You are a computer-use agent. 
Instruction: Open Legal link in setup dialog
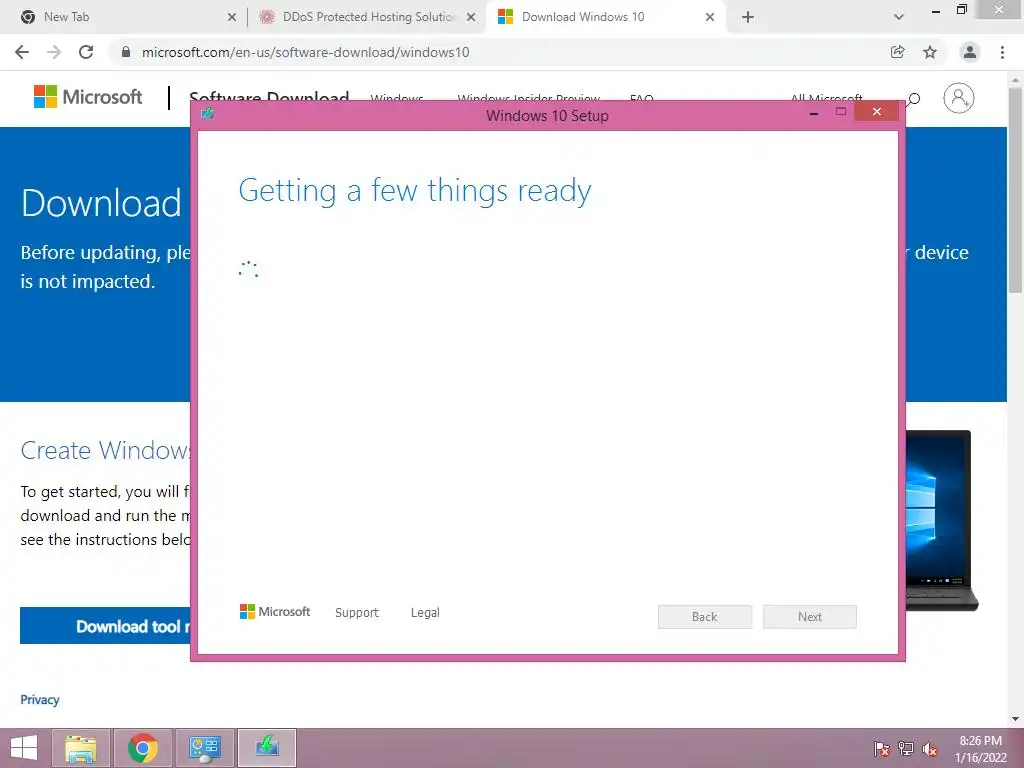coord(425,613)
